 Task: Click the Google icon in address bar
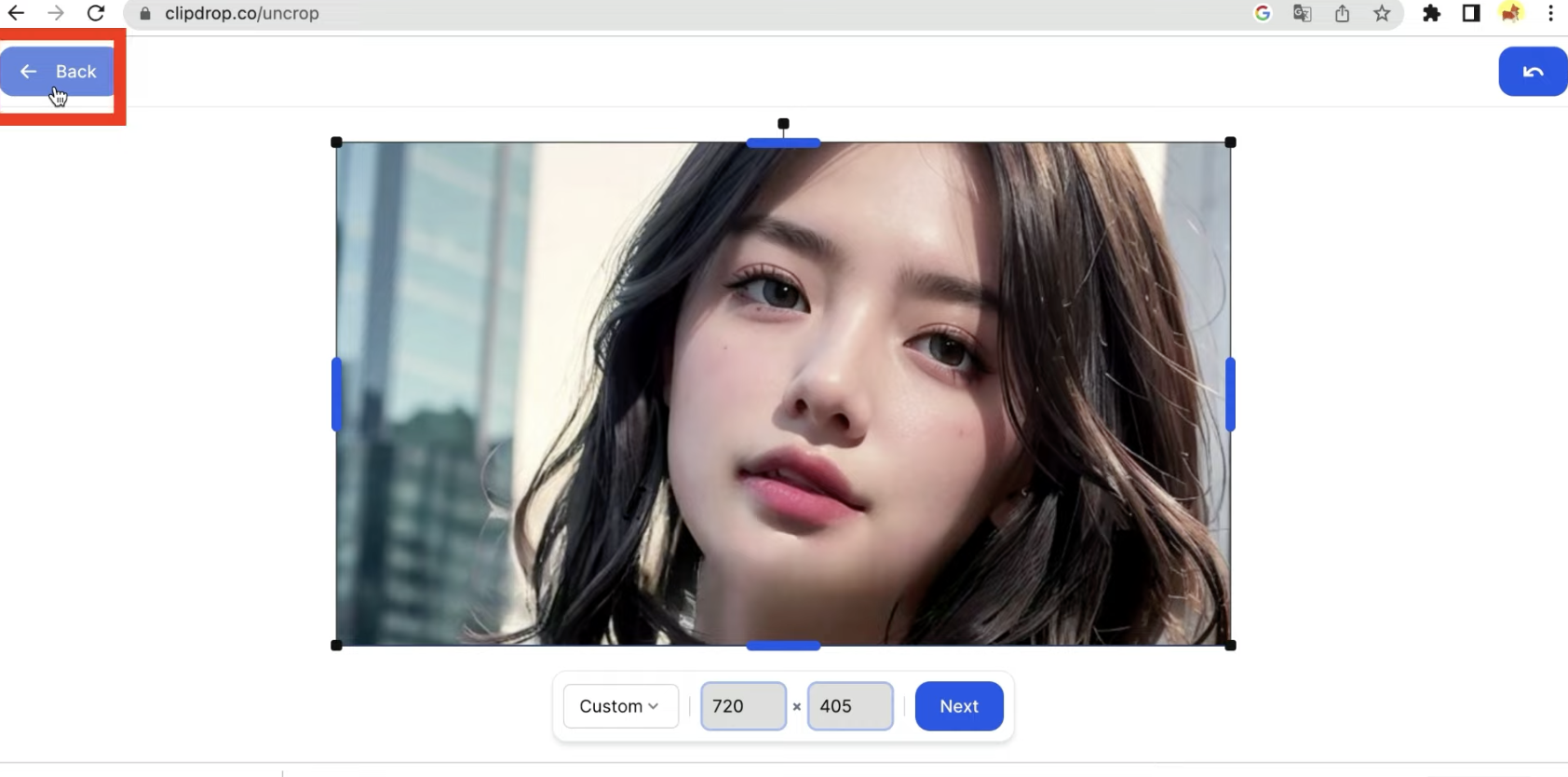[x=1263, y=13]
